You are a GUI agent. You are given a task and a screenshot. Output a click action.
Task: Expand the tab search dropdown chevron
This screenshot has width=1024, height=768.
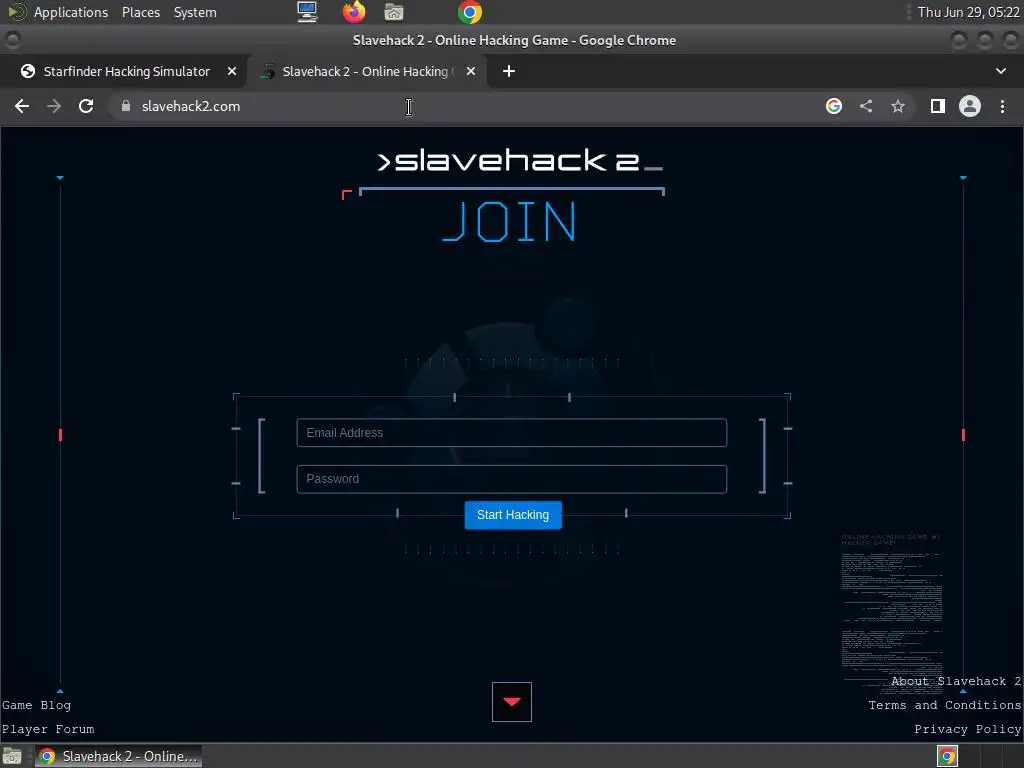point(1000,71)
